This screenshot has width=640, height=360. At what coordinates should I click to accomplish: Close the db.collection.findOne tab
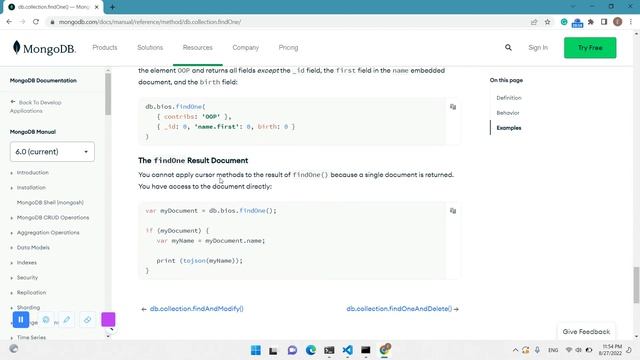(97, 7)
